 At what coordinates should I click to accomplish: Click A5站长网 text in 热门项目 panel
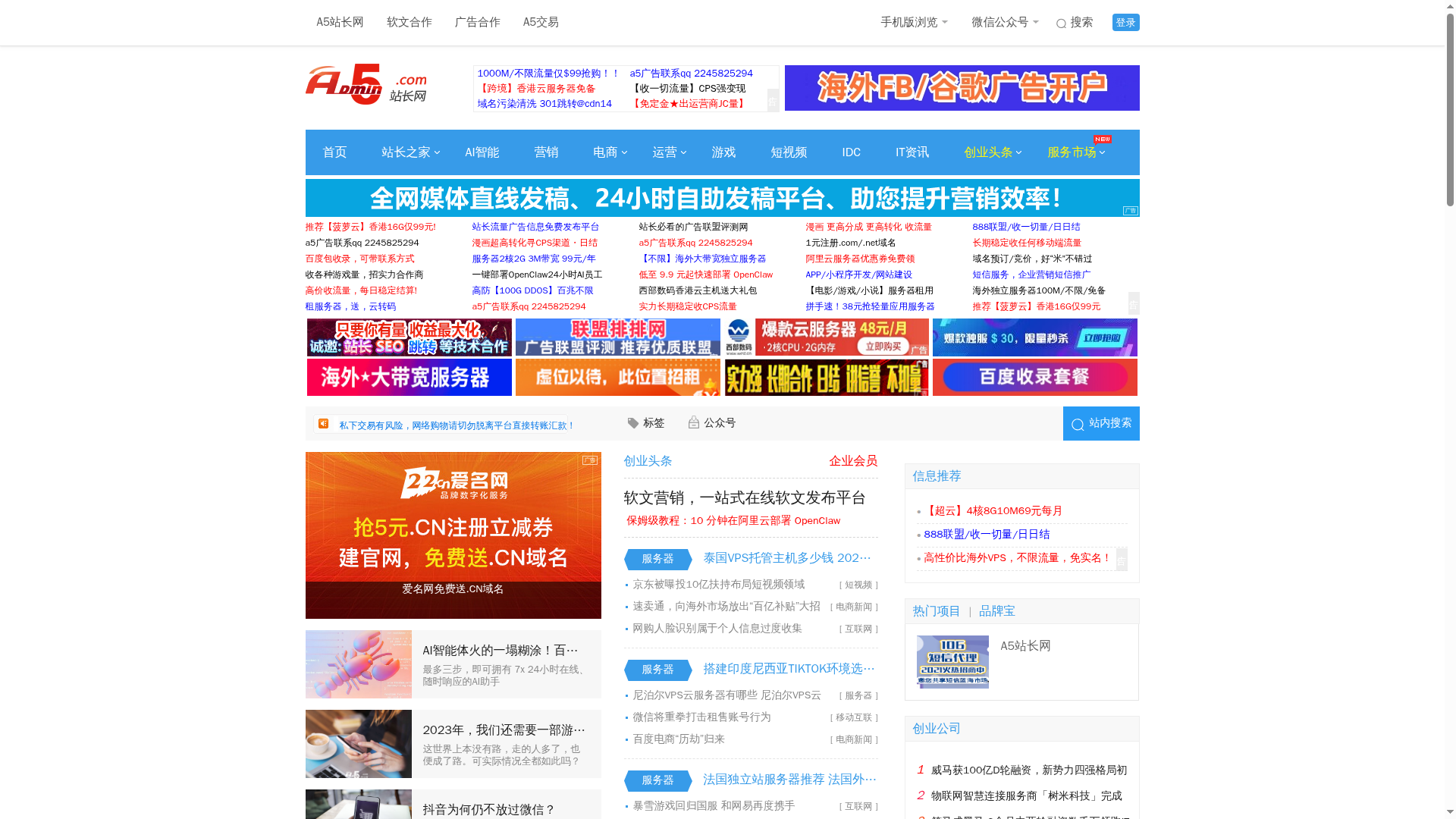[x=1025, y=646]
